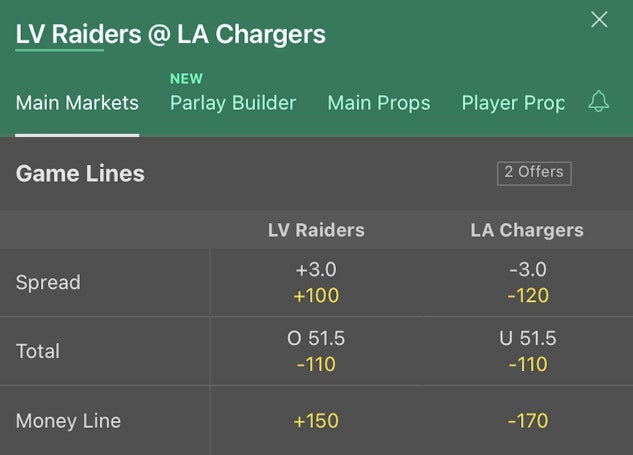The width and height of the screenshot is (633, 455).
Task: Open the Parlay Builder tab
Action: coord(233,103)
